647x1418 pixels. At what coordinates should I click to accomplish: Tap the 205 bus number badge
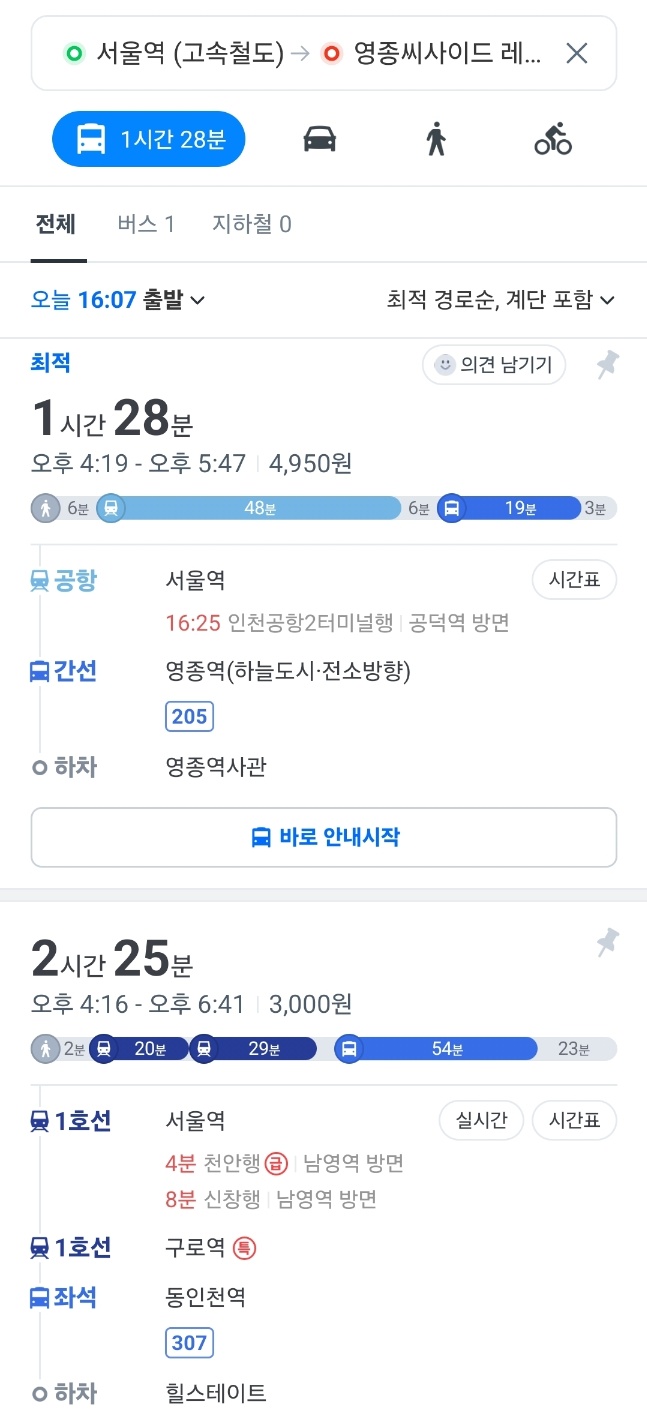(x=189, y=716)
